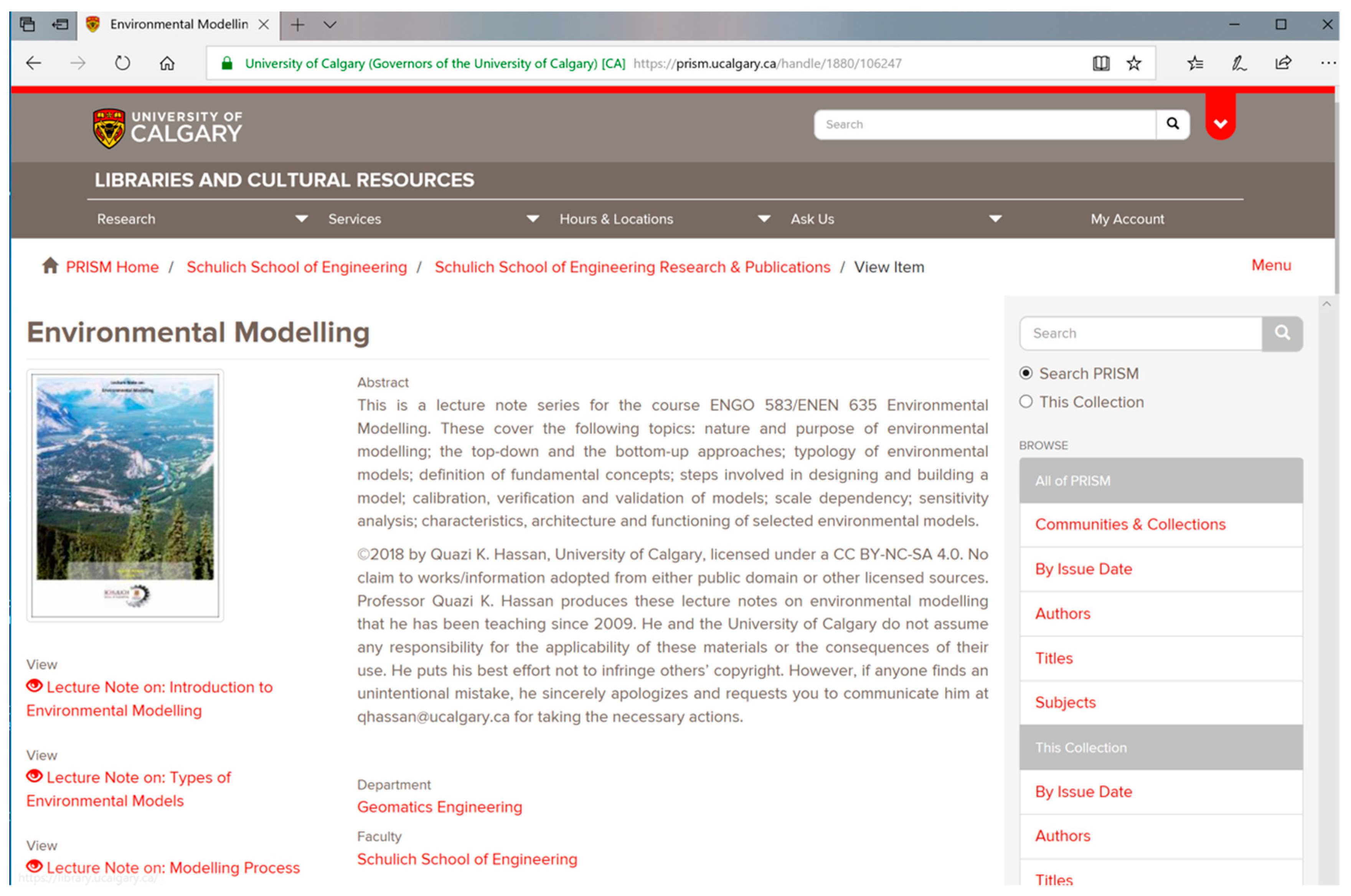This screenshot has height=896, width=1351.
Task: Open the Services menu item
Action: click(354, 219)
